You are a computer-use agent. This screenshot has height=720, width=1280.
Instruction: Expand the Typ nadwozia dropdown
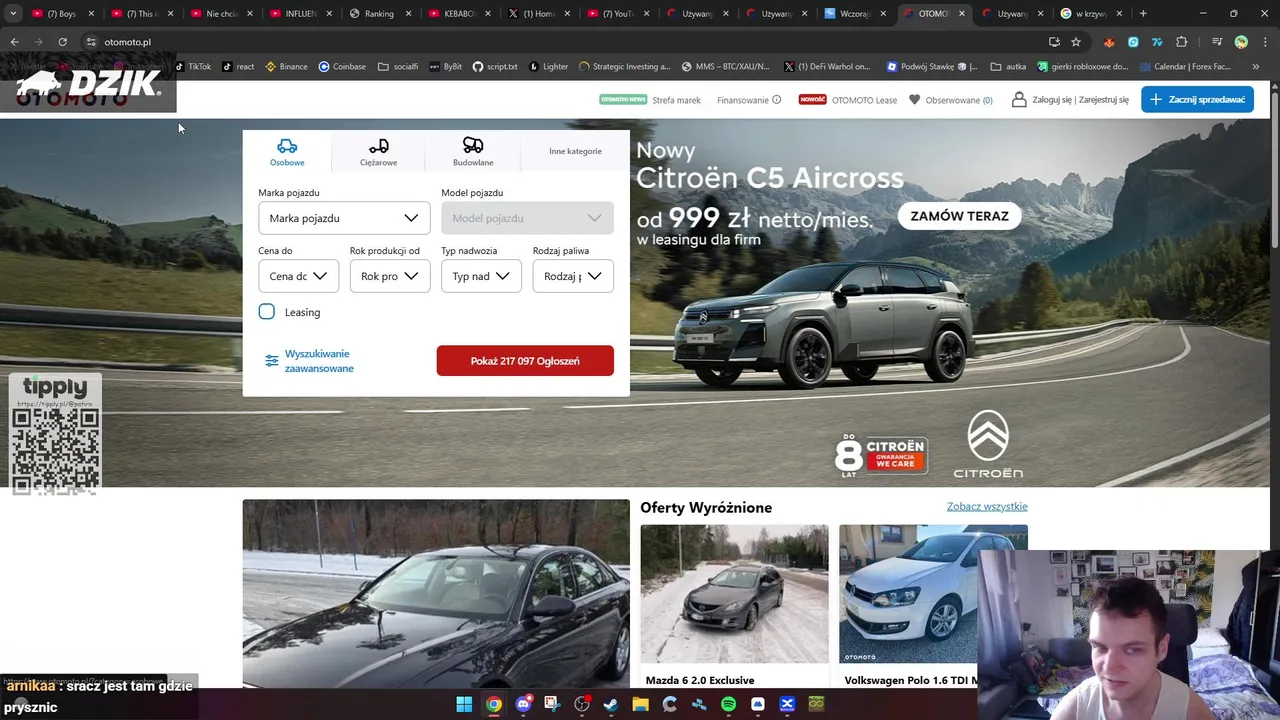[x=481, y=276]
